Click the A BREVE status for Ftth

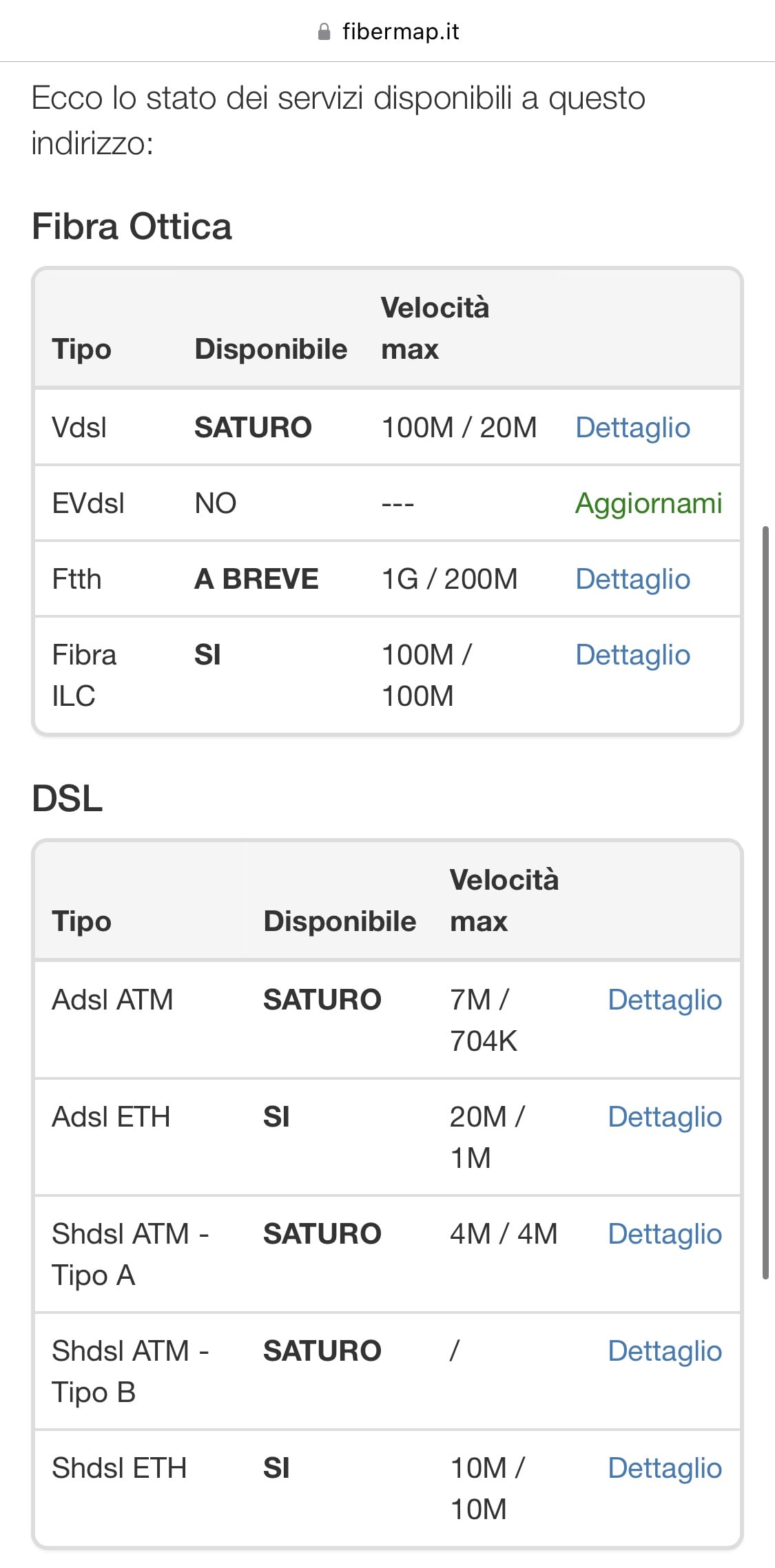(x=256, y=579)
